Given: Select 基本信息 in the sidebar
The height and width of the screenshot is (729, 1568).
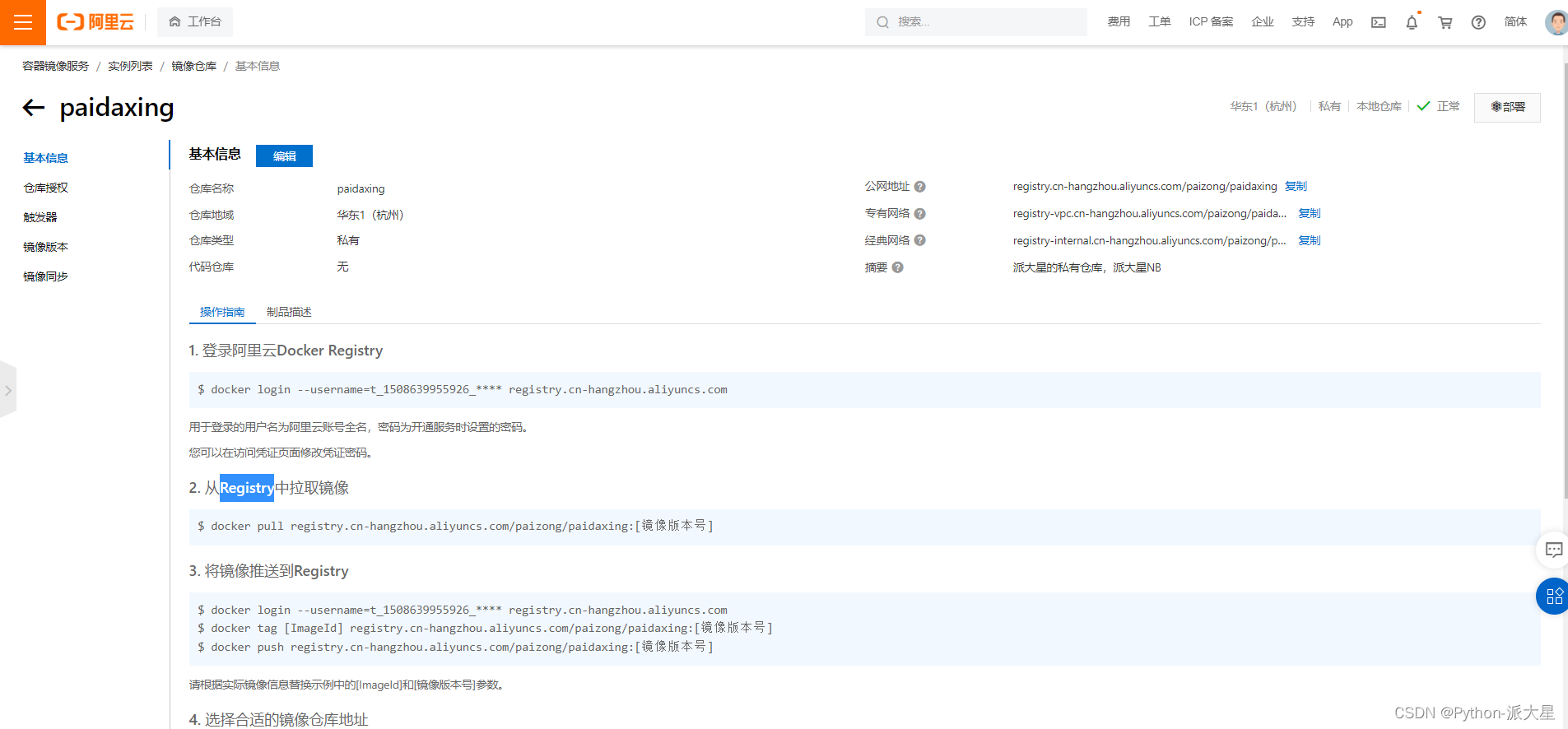Looking at the screenshot, I should tap(46, 158).
